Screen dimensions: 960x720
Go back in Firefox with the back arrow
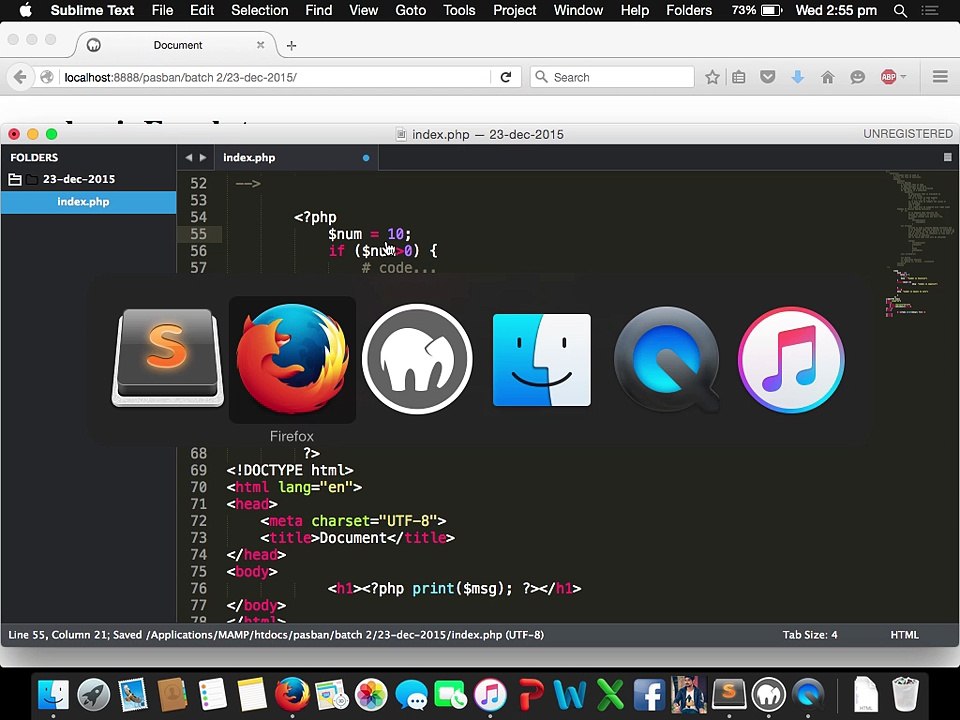coord(20,77)
